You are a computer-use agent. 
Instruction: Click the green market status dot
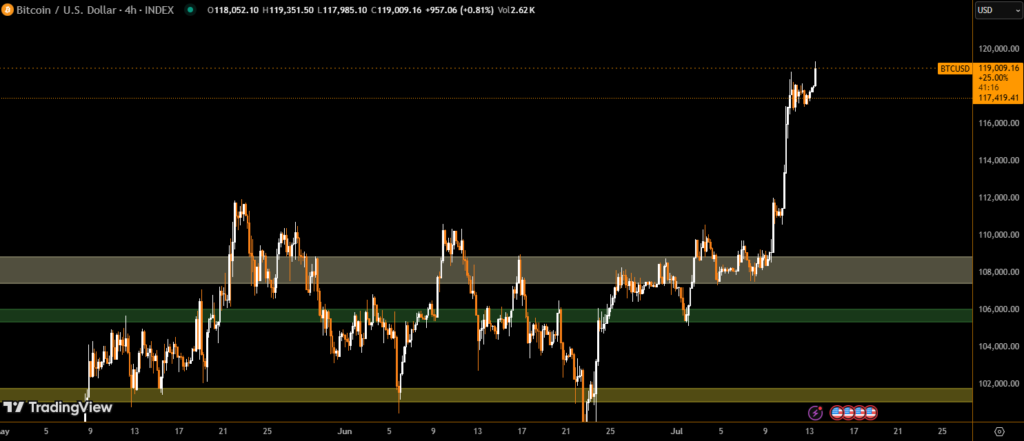pyautogui.click(x=187, y=10)
